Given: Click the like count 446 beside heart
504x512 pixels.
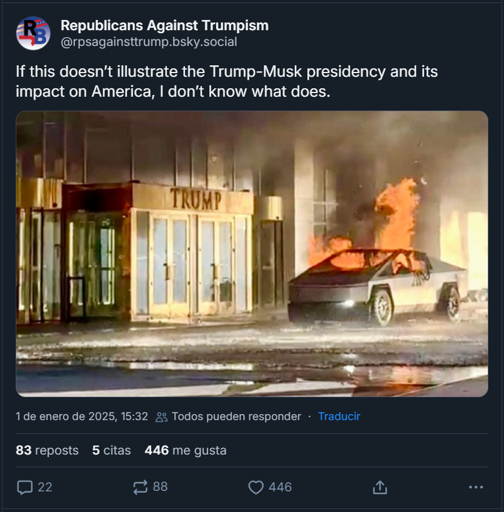Looking at the screenshot, I should tap(280, 487).
